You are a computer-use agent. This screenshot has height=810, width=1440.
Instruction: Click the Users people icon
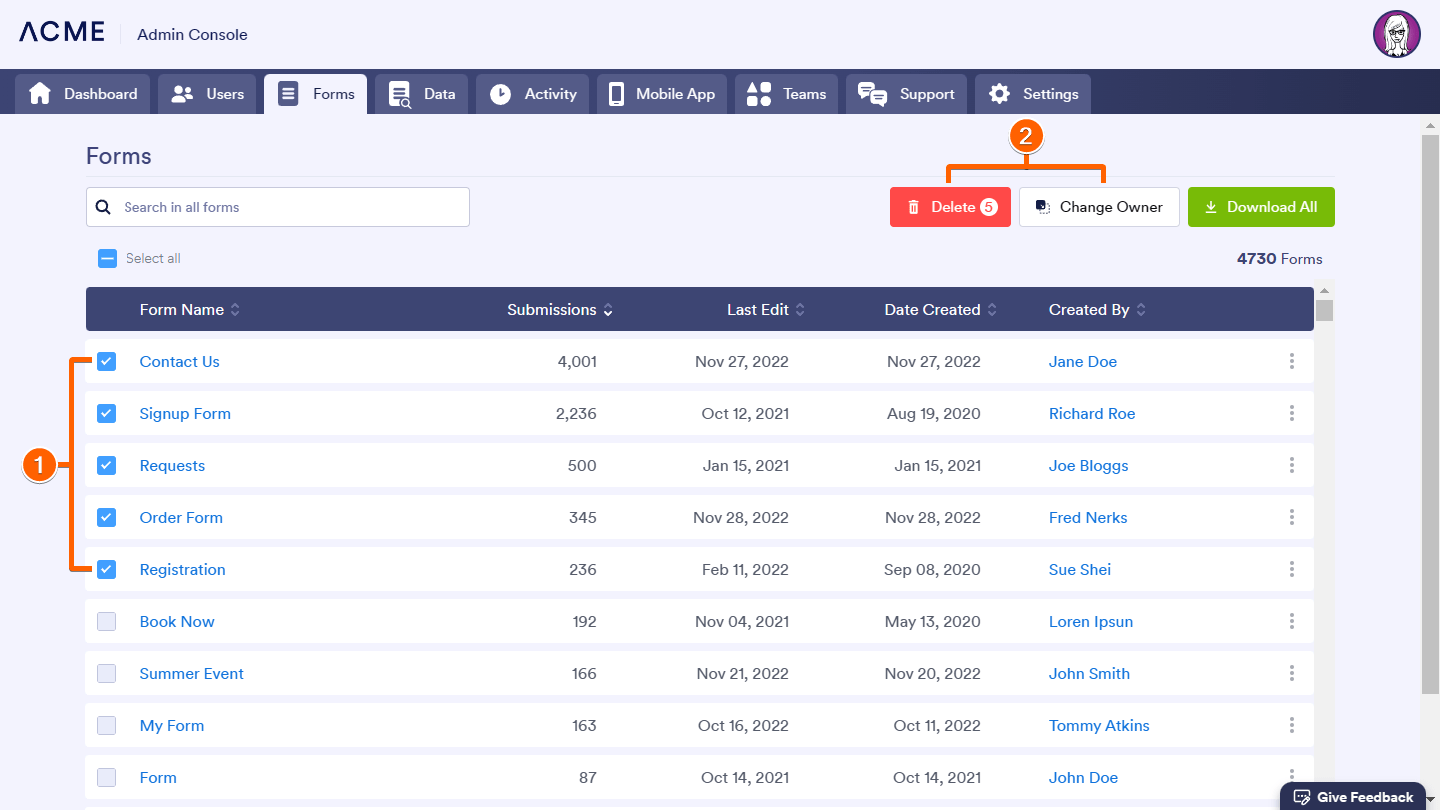pos(182,94)
